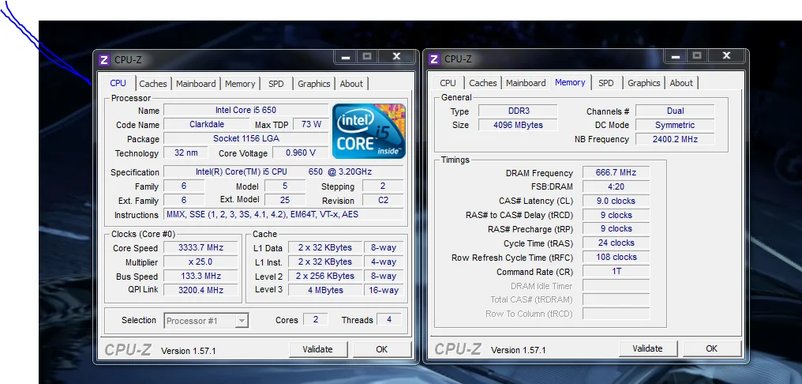
Task: Click the Channels # value Dual
Action: (675, 111)
